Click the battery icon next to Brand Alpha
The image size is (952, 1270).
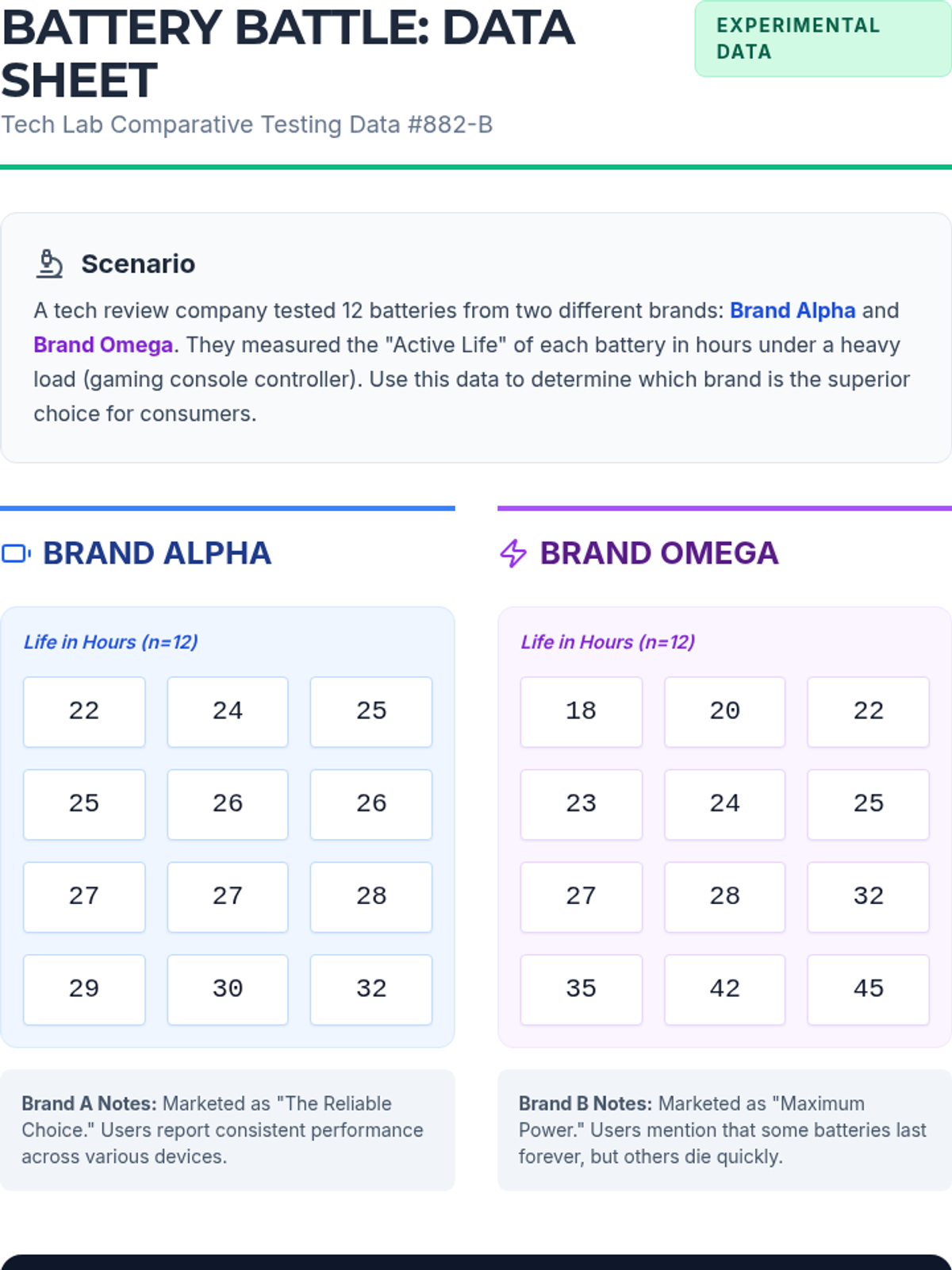tap(17, 553)
